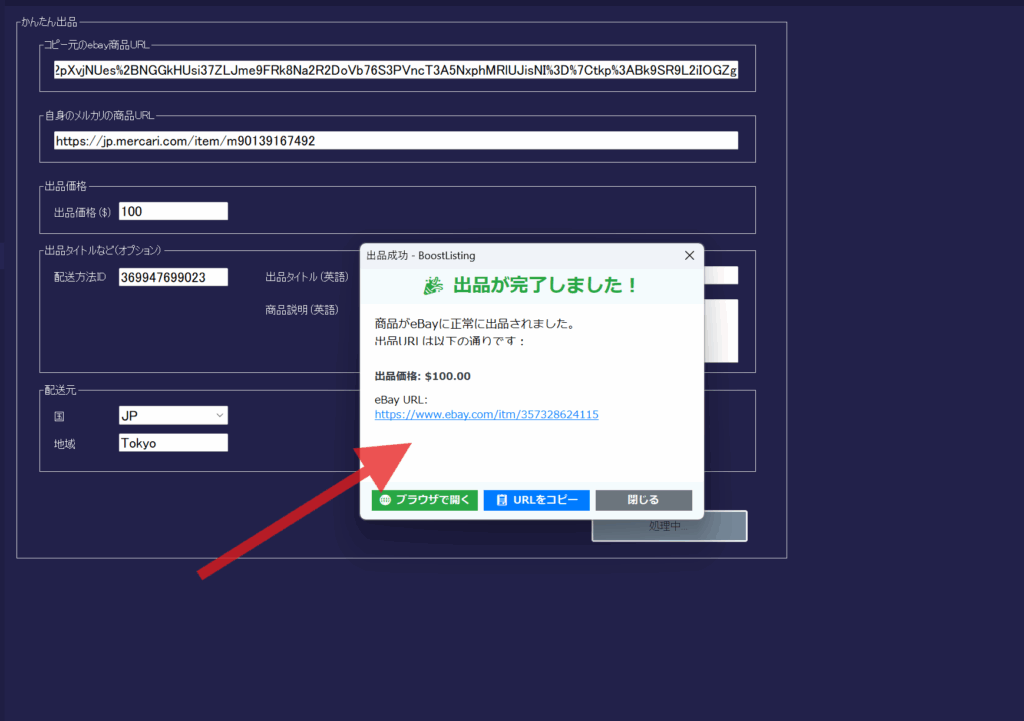Screen dimensions: 1024x721
Task: Close the 出品成功 dialog with X
Action: click(x=689, y=256)
